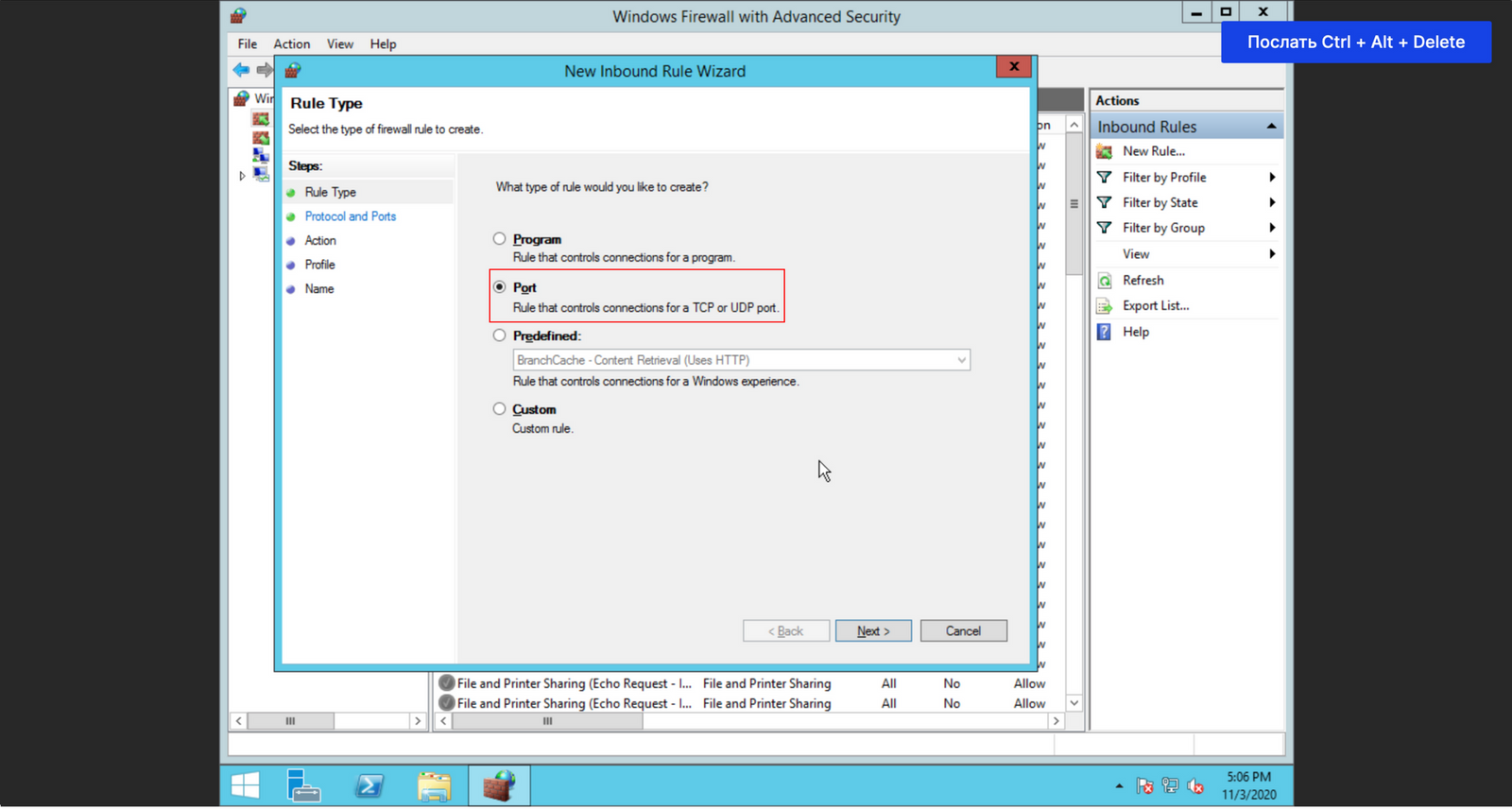The image size is (1512, 809).
Task: Click Refresh in Actions pane
Action: (1143, 281)
